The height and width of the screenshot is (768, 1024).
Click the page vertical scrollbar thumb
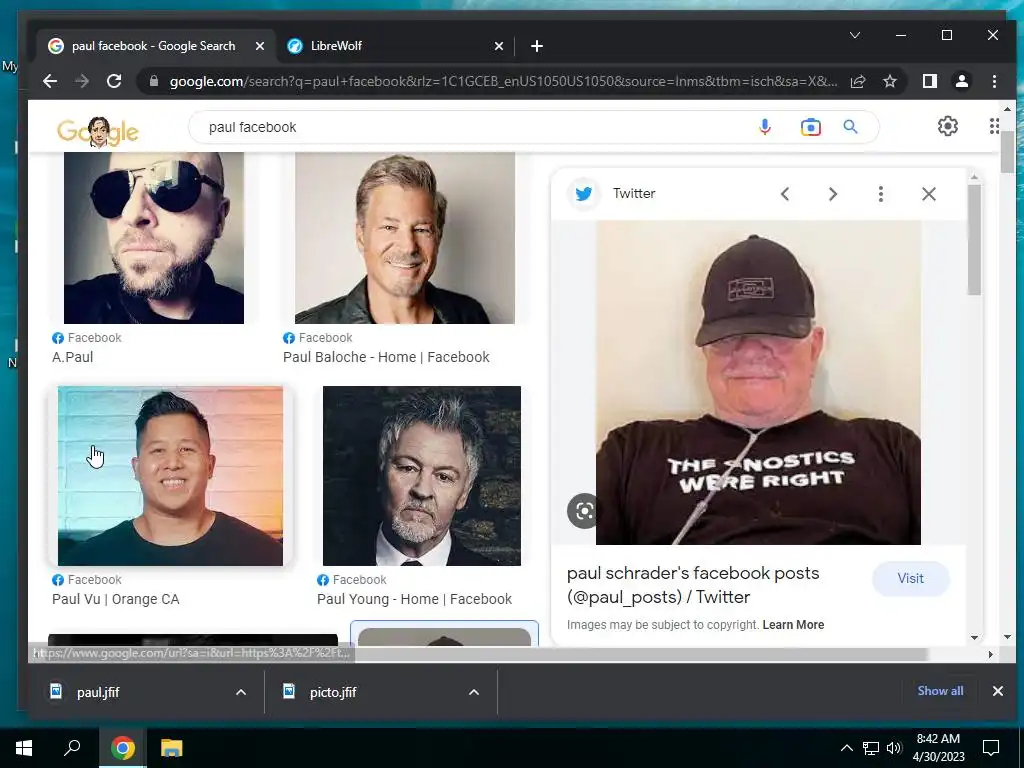[x=1007, y=152]
